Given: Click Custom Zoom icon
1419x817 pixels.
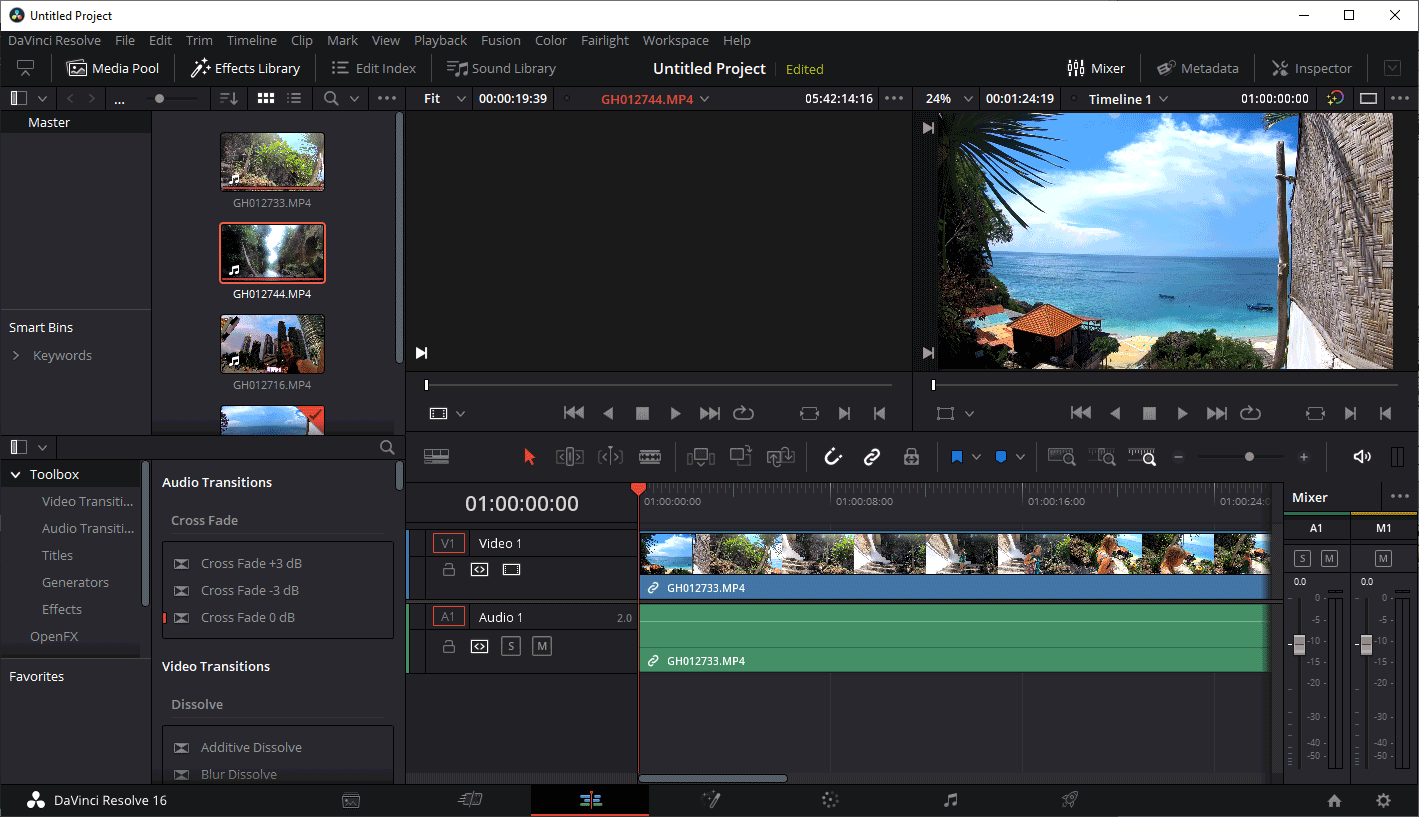Looking at the screenshot, I should pos(1142,457).
